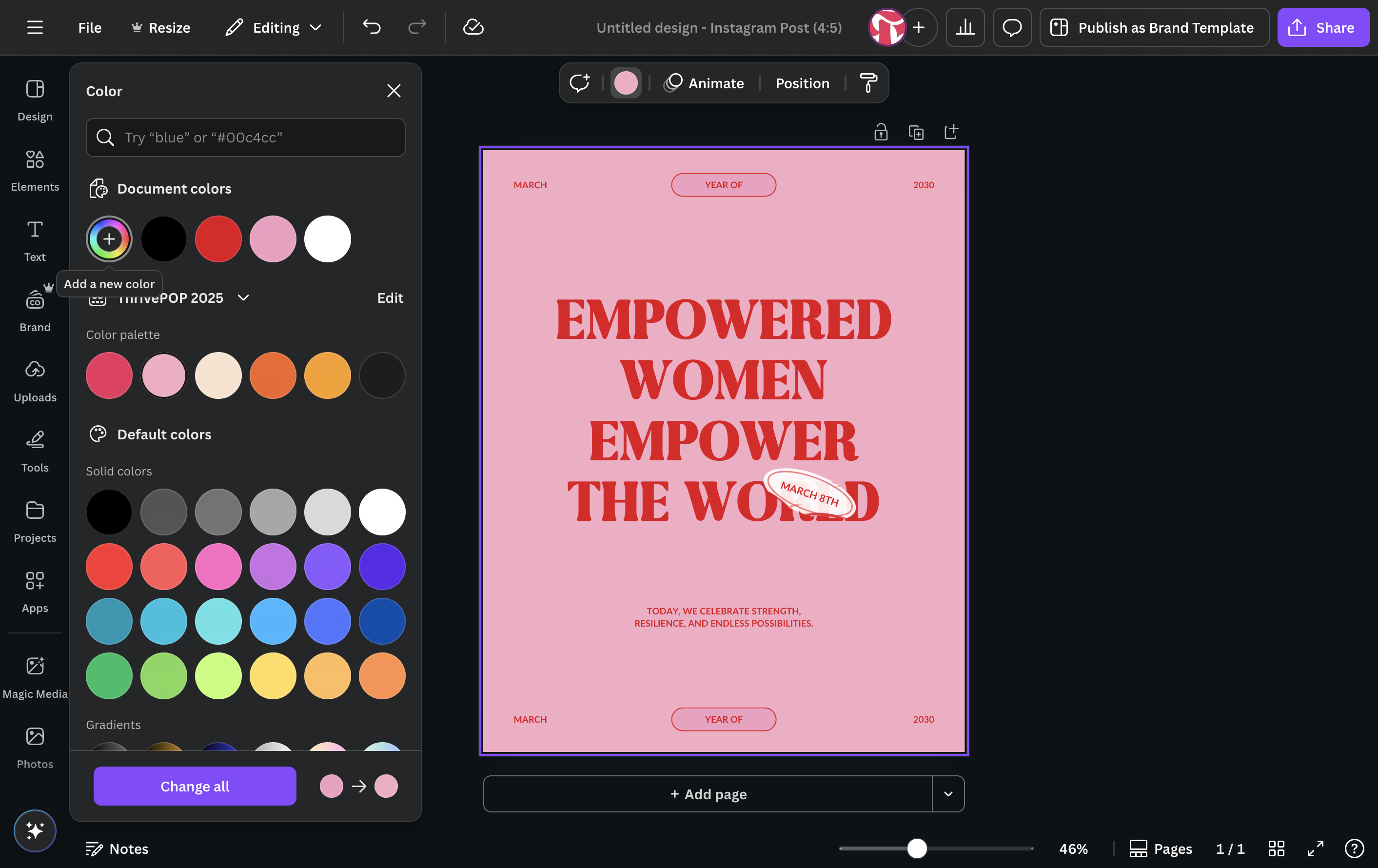This screenshot has height=868, width=1378.
Task: Lock the page with padlock icon
Action: [881, 132]
